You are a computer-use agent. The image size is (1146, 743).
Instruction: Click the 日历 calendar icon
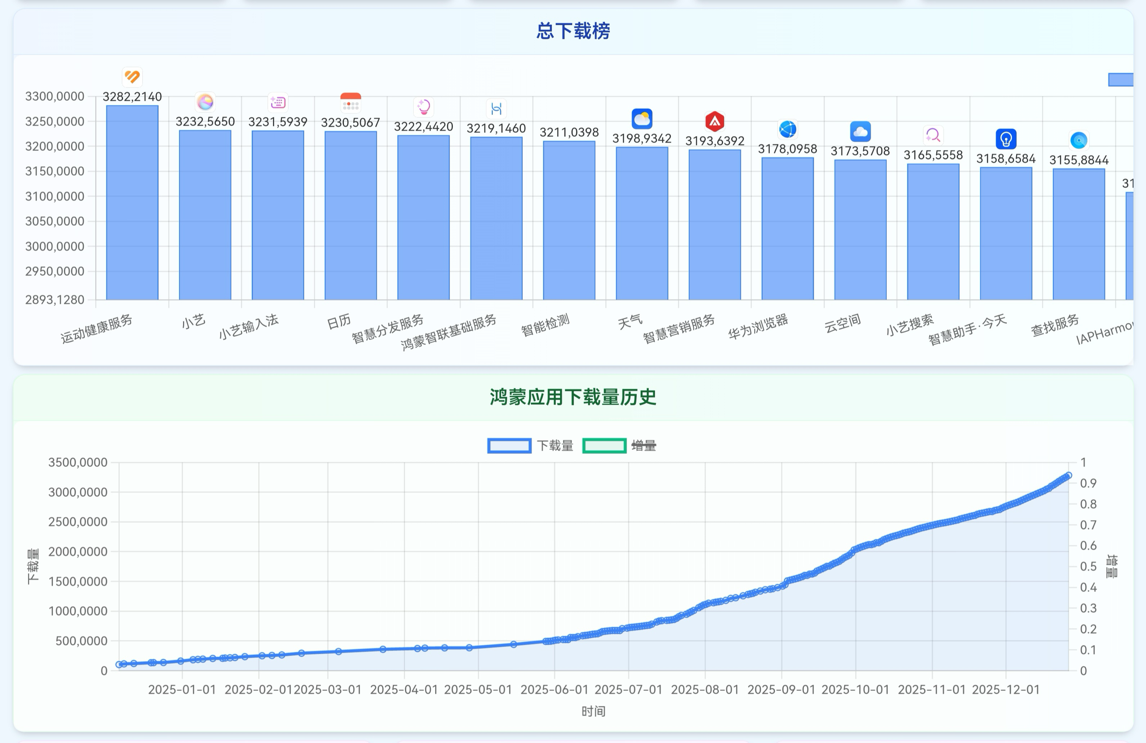coord(350,102)
